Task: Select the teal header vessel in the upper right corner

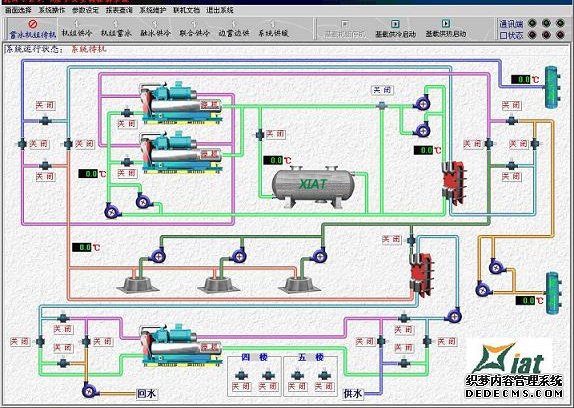Action: [x=552, y=87]
